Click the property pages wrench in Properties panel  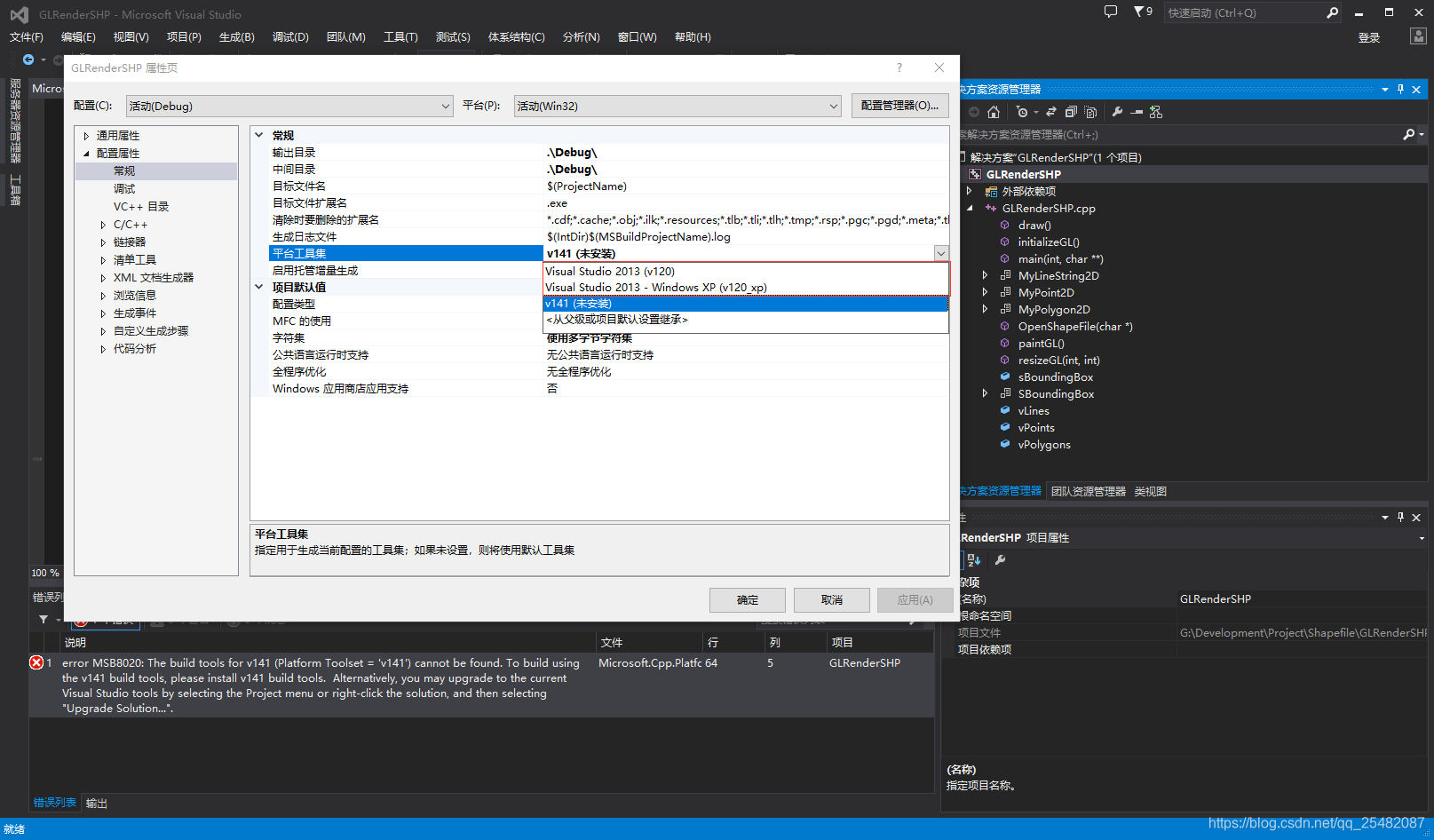[x=1001, y=559]
